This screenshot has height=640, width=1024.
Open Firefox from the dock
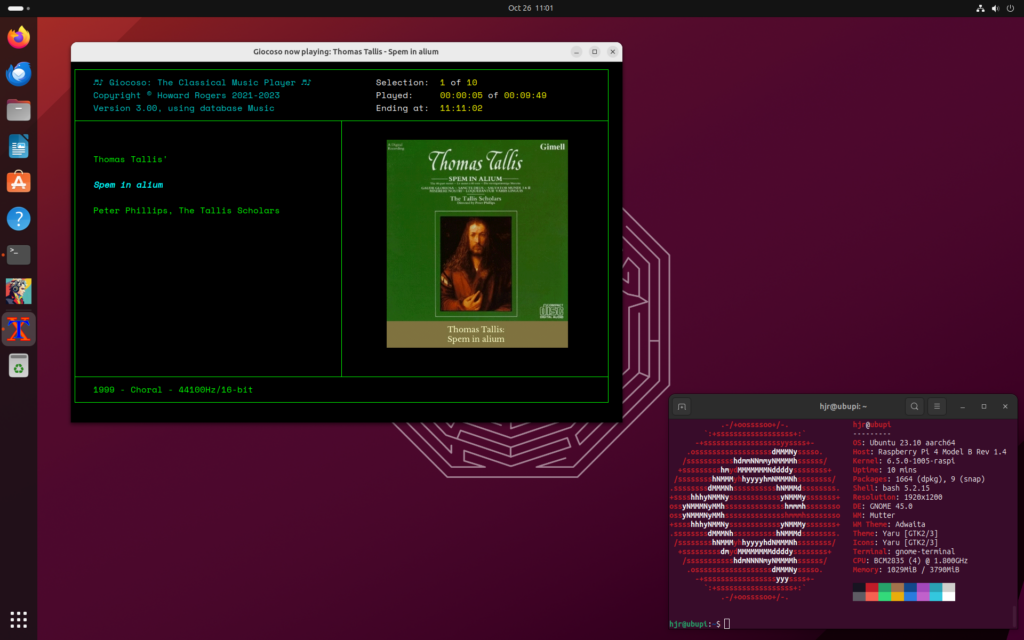tap(18, 37)
